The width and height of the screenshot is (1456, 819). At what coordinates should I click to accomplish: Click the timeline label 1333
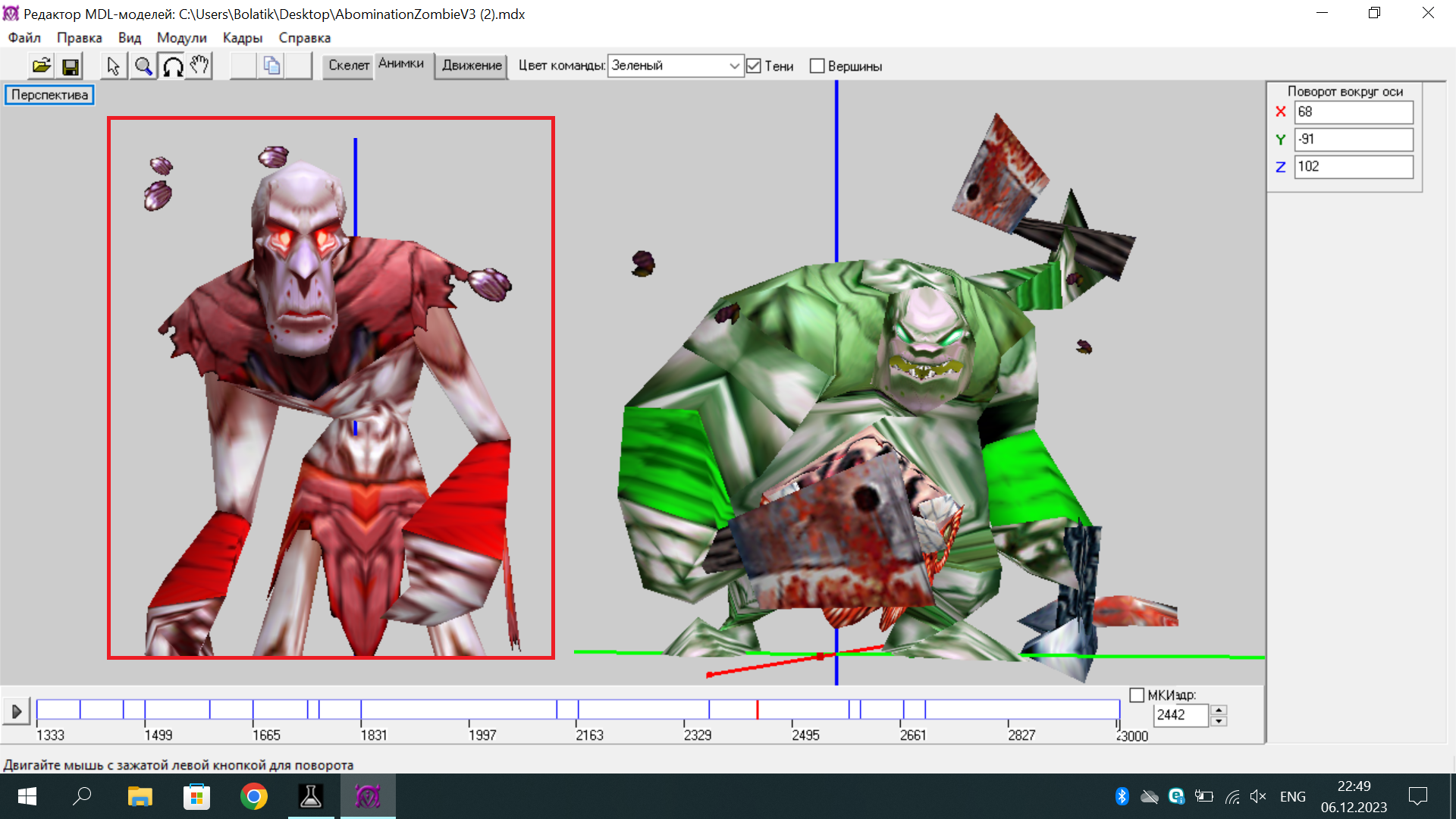pos(50,736)
